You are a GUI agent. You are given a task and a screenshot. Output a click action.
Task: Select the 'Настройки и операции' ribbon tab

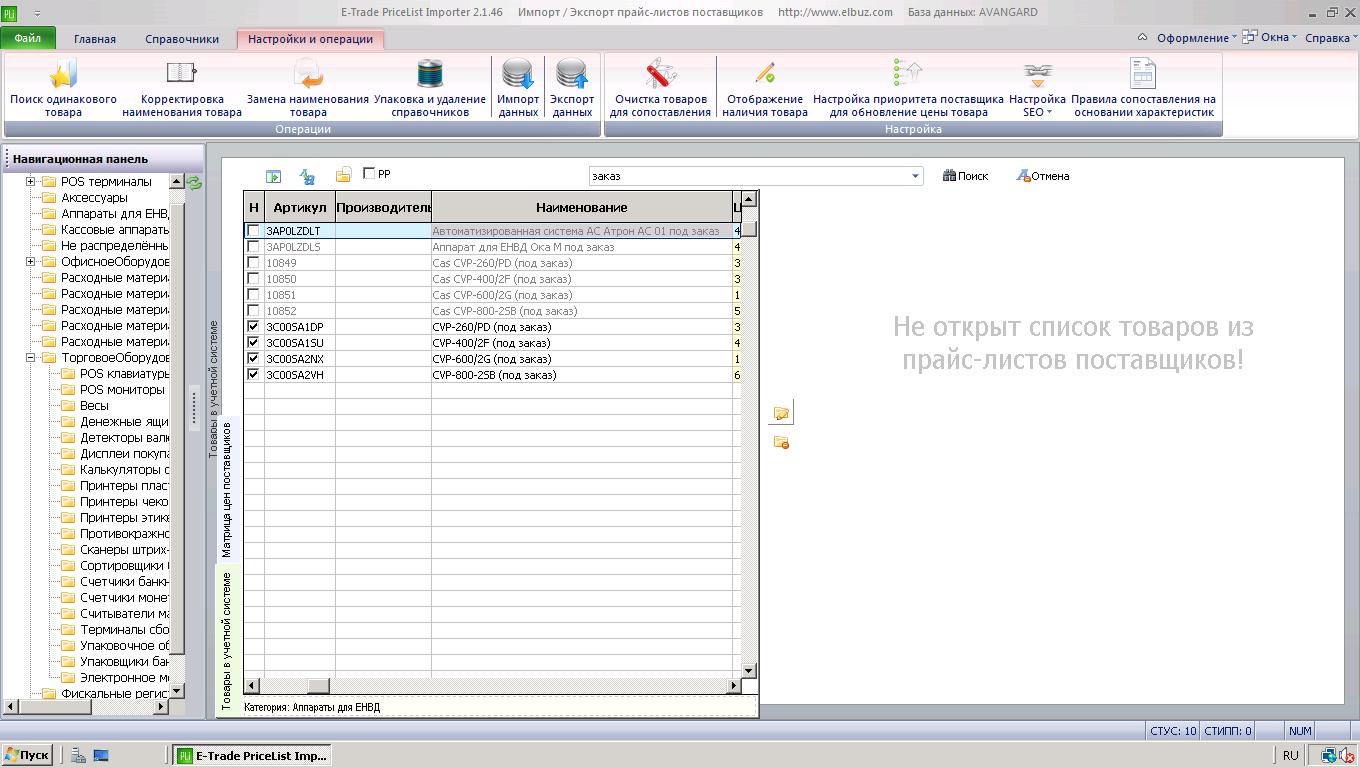pyautogui.click(x=311, y=39)
